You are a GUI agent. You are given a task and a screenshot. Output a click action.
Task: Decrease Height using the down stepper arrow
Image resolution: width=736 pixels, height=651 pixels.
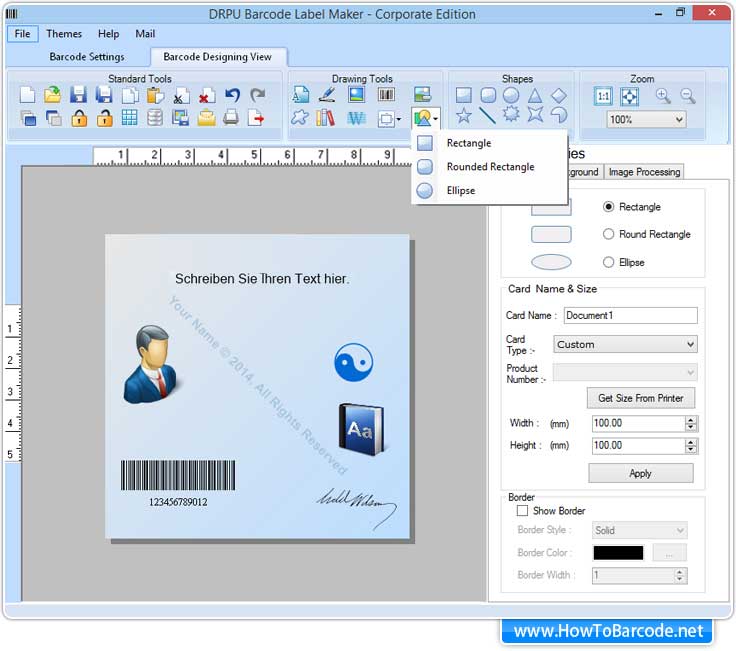tap(690, 450)
